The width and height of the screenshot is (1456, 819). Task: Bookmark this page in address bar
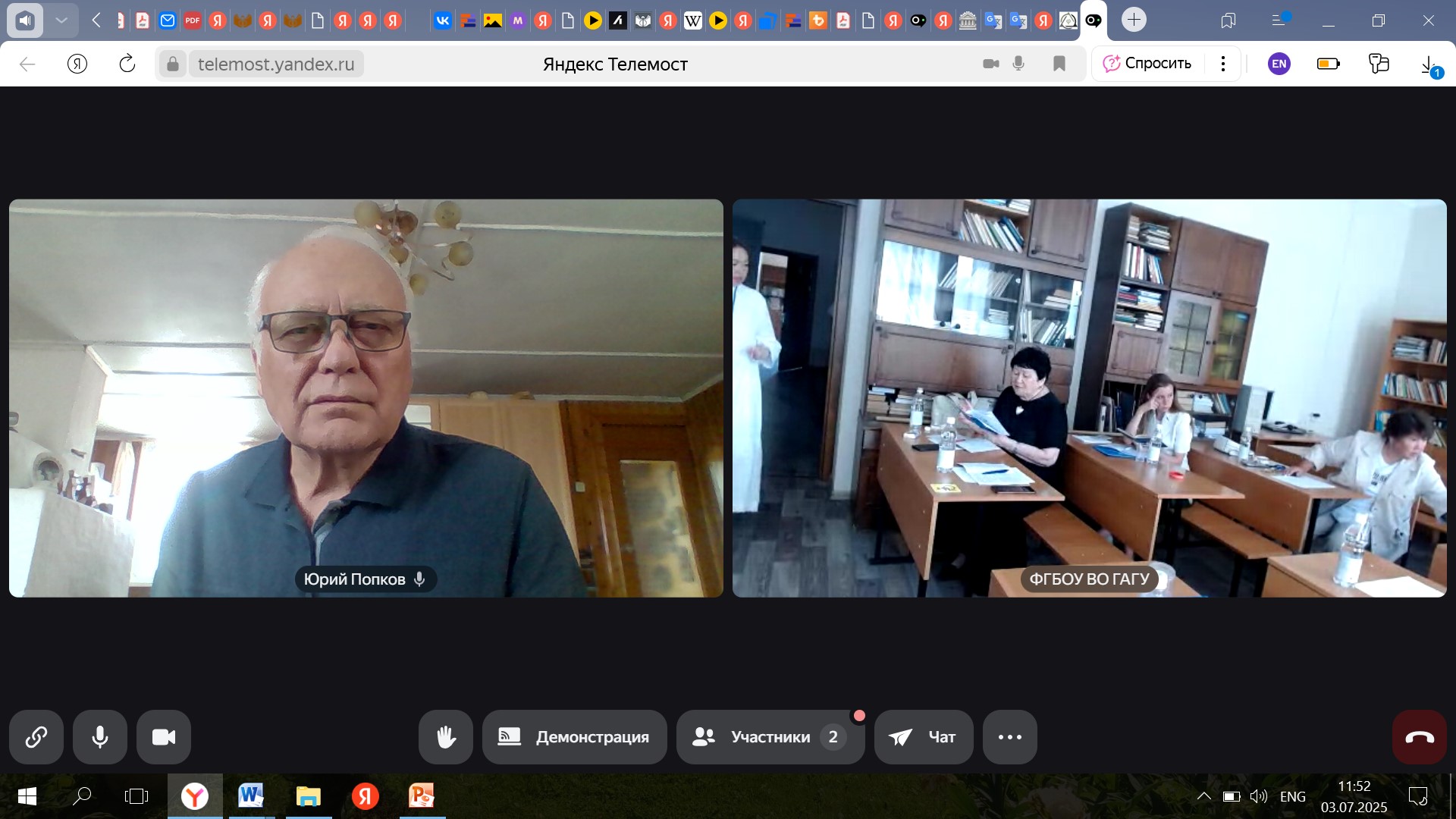tap(1059, 64)
